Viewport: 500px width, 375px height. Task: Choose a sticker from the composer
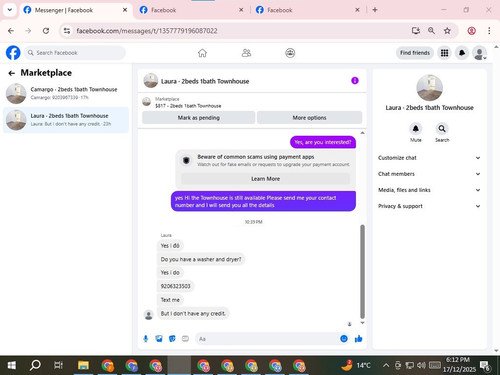(x=172, y=339)
